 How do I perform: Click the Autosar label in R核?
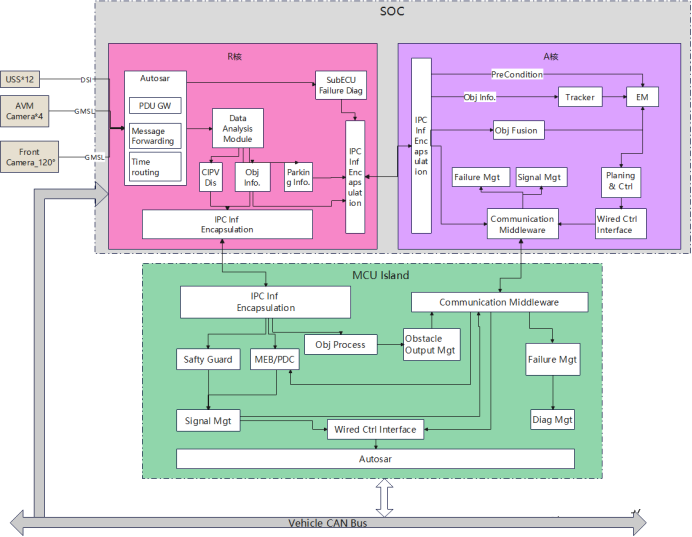tap(154, 79)
